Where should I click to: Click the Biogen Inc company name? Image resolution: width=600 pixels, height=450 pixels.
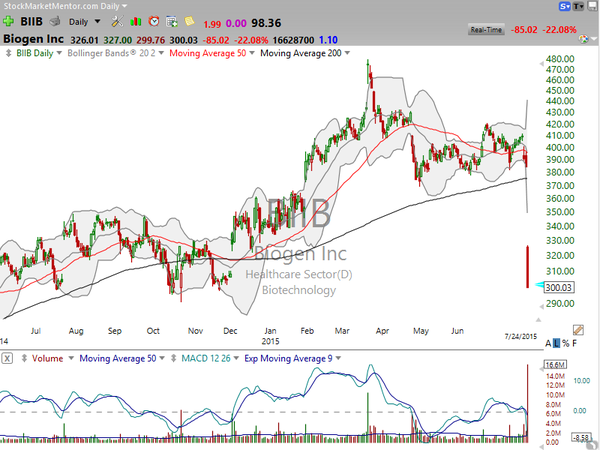coord(33,39)
